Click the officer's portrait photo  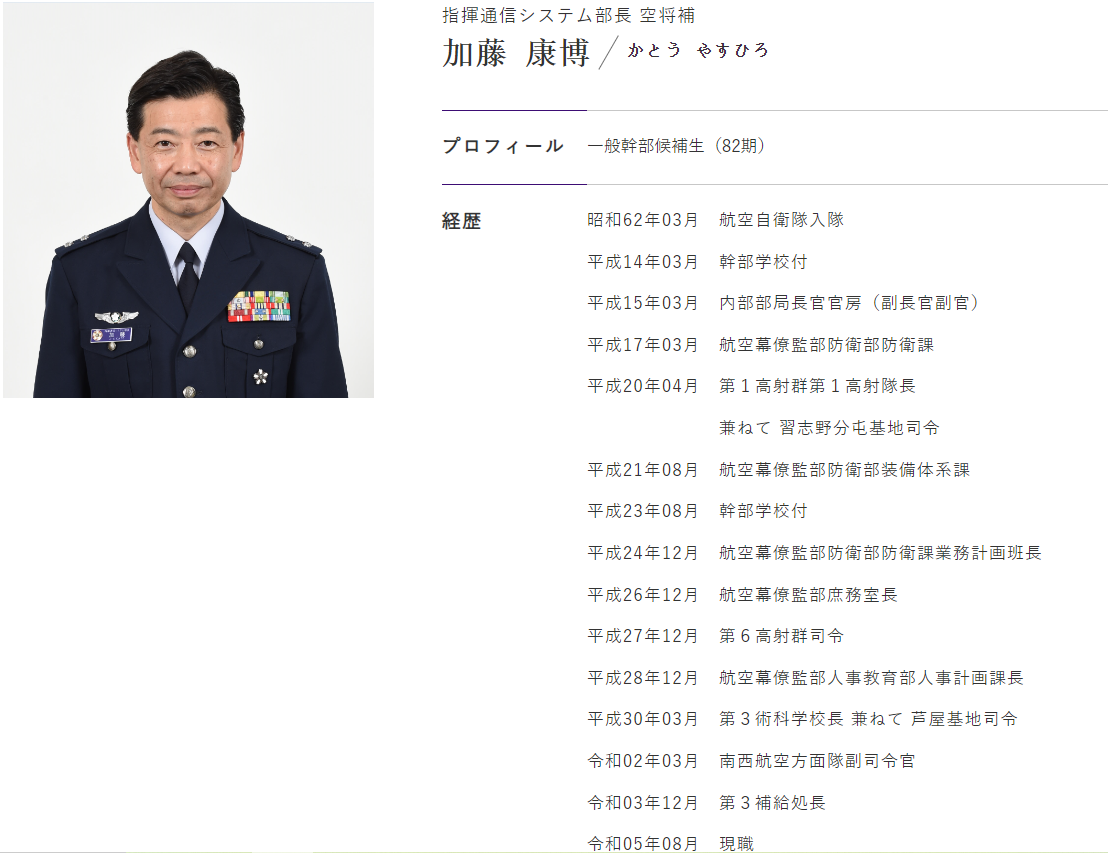click(x=189, y=200)
